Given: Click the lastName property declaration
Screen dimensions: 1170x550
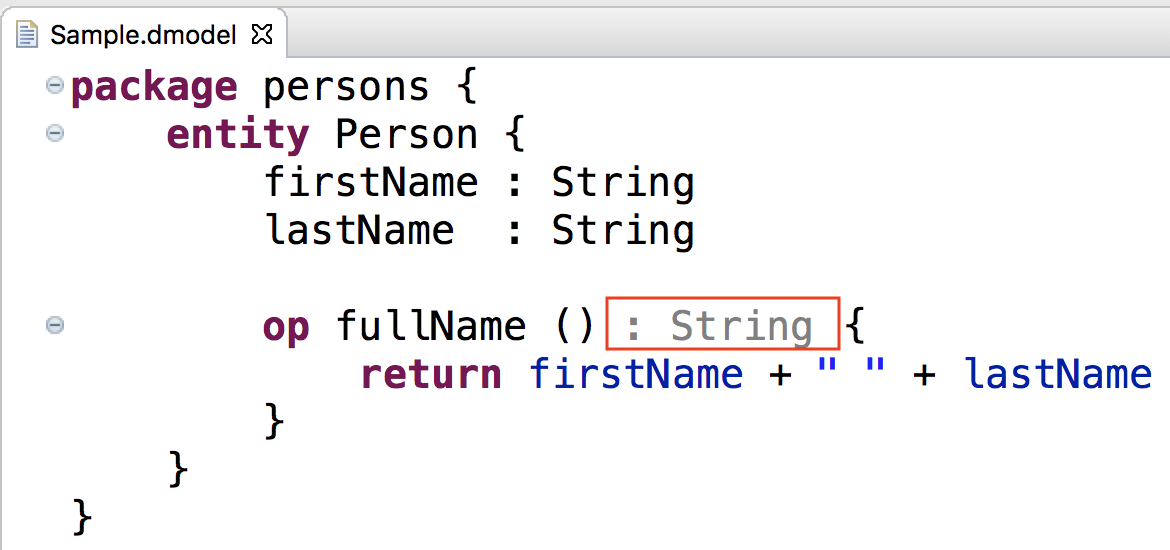Looking at the screenshot, I should [359, 230].
